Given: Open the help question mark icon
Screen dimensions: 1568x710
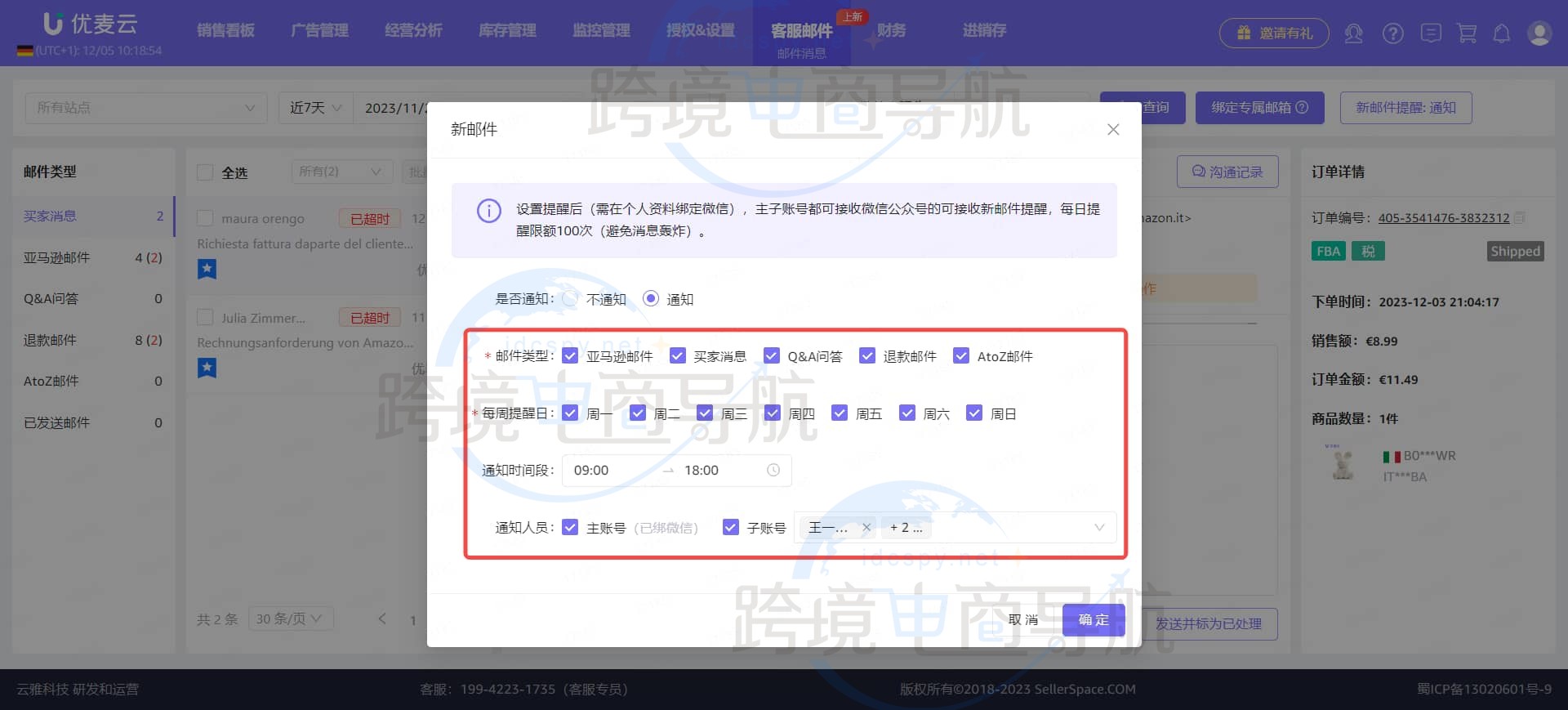Looking at the screenshot, I should (1392, 33).
